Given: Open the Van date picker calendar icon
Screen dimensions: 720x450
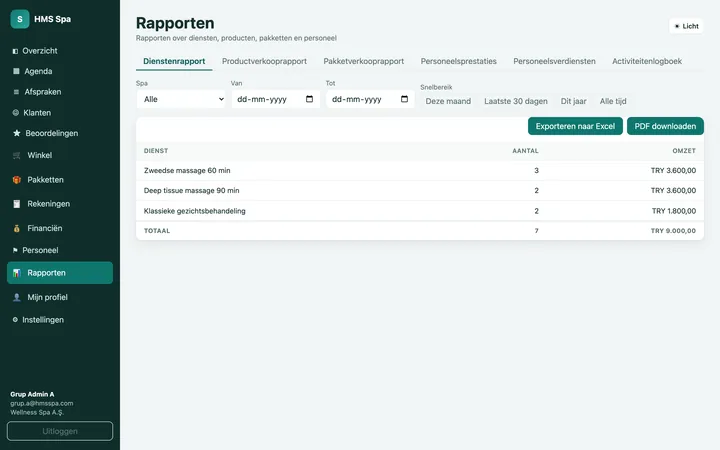Looking at the screenshot, I should [309, 99].
